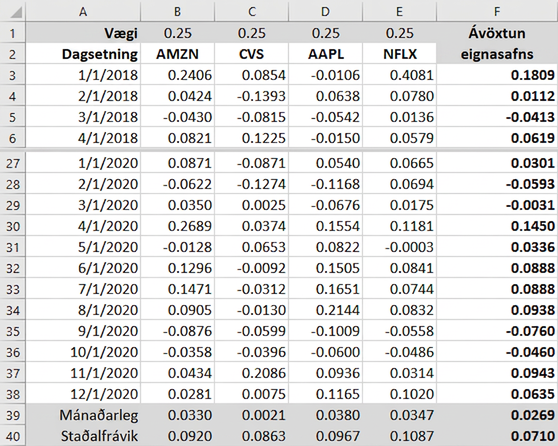This screenshot has width=558, height=446.
Task: Click CVS value 0.2086
Action: 251,373
